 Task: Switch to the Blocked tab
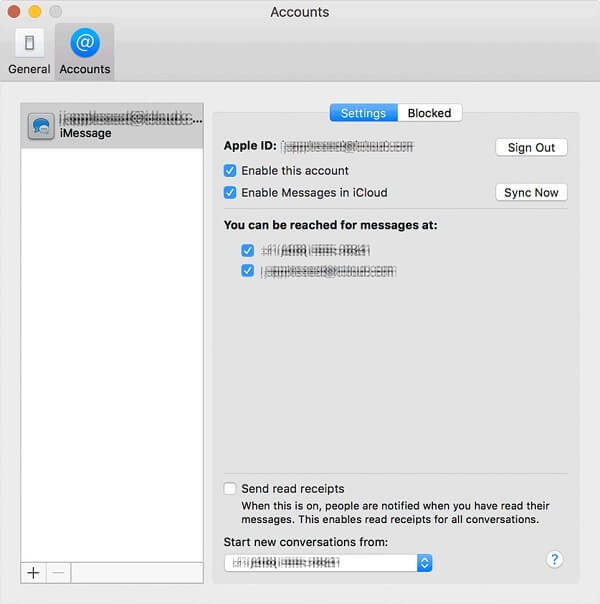coord(429,113)
